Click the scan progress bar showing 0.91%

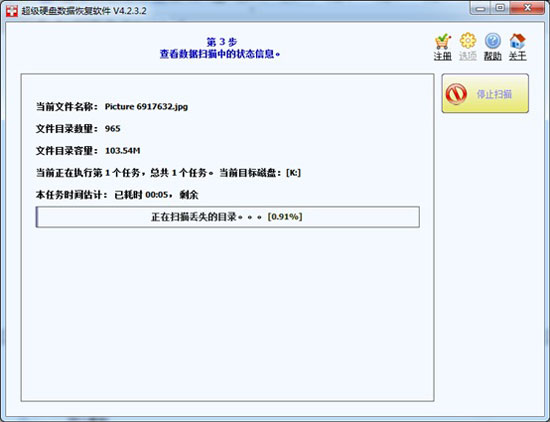click(228, 217)
